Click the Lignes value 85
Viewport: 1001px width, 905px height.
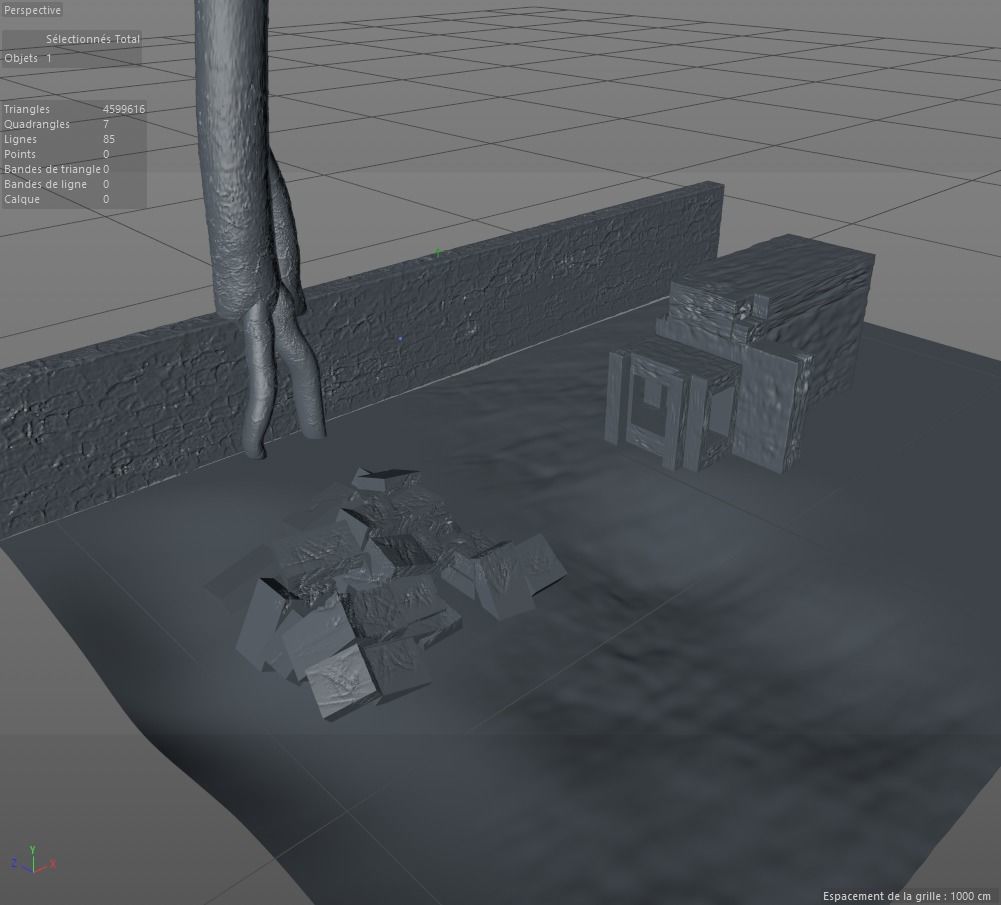click(109, 139)
